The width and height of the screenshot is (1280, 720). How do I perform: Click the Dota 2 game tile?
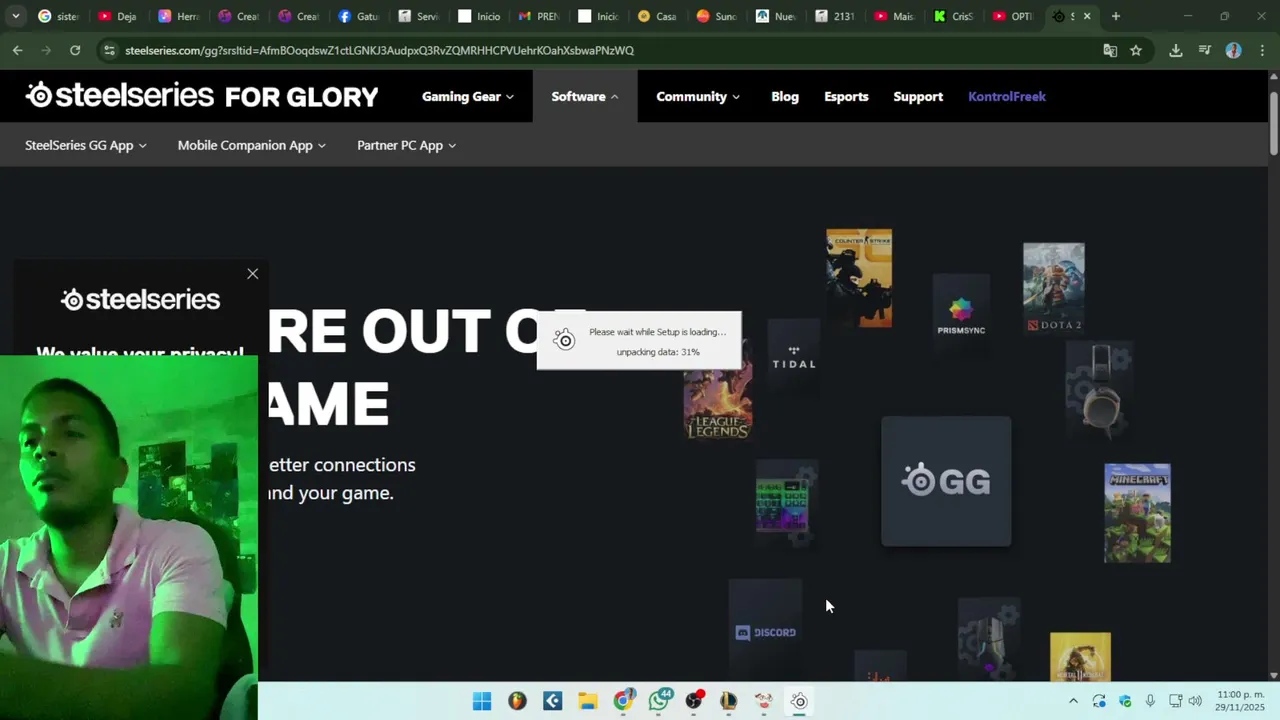(x=1054, y=287)
